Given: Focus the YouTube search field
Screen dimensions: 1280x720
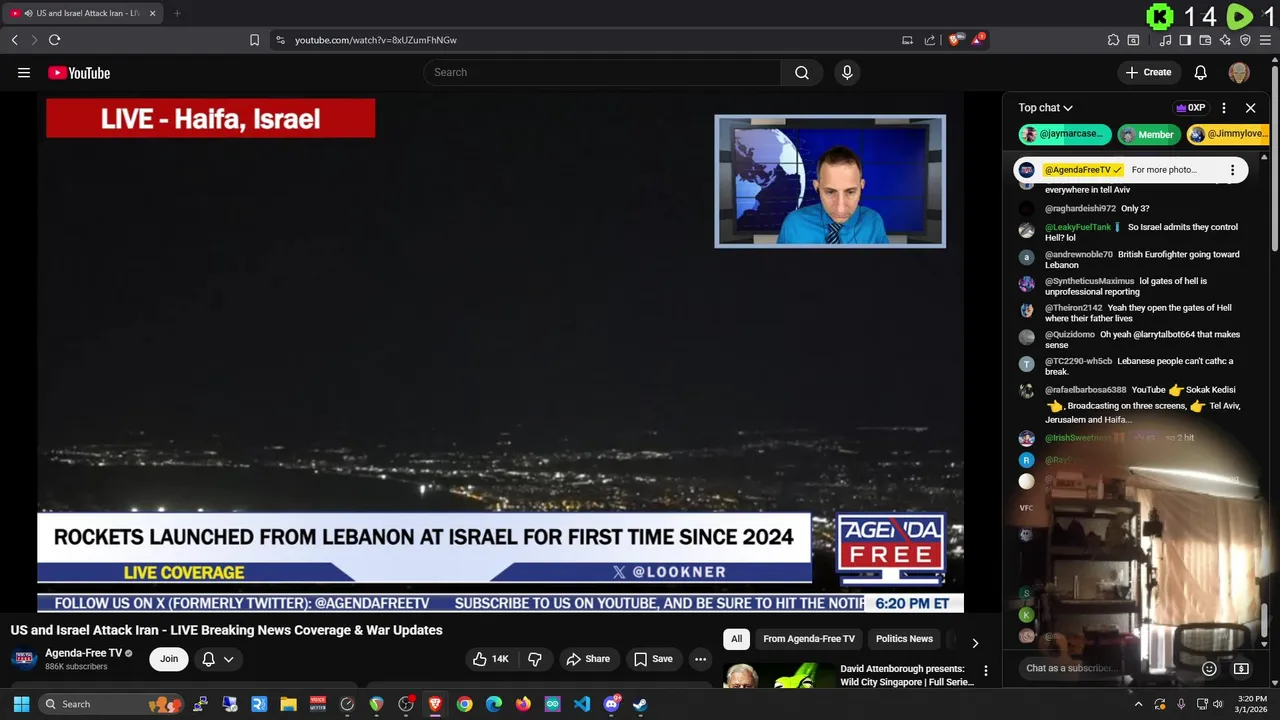Looking at the screenshot, I should 602,72.
